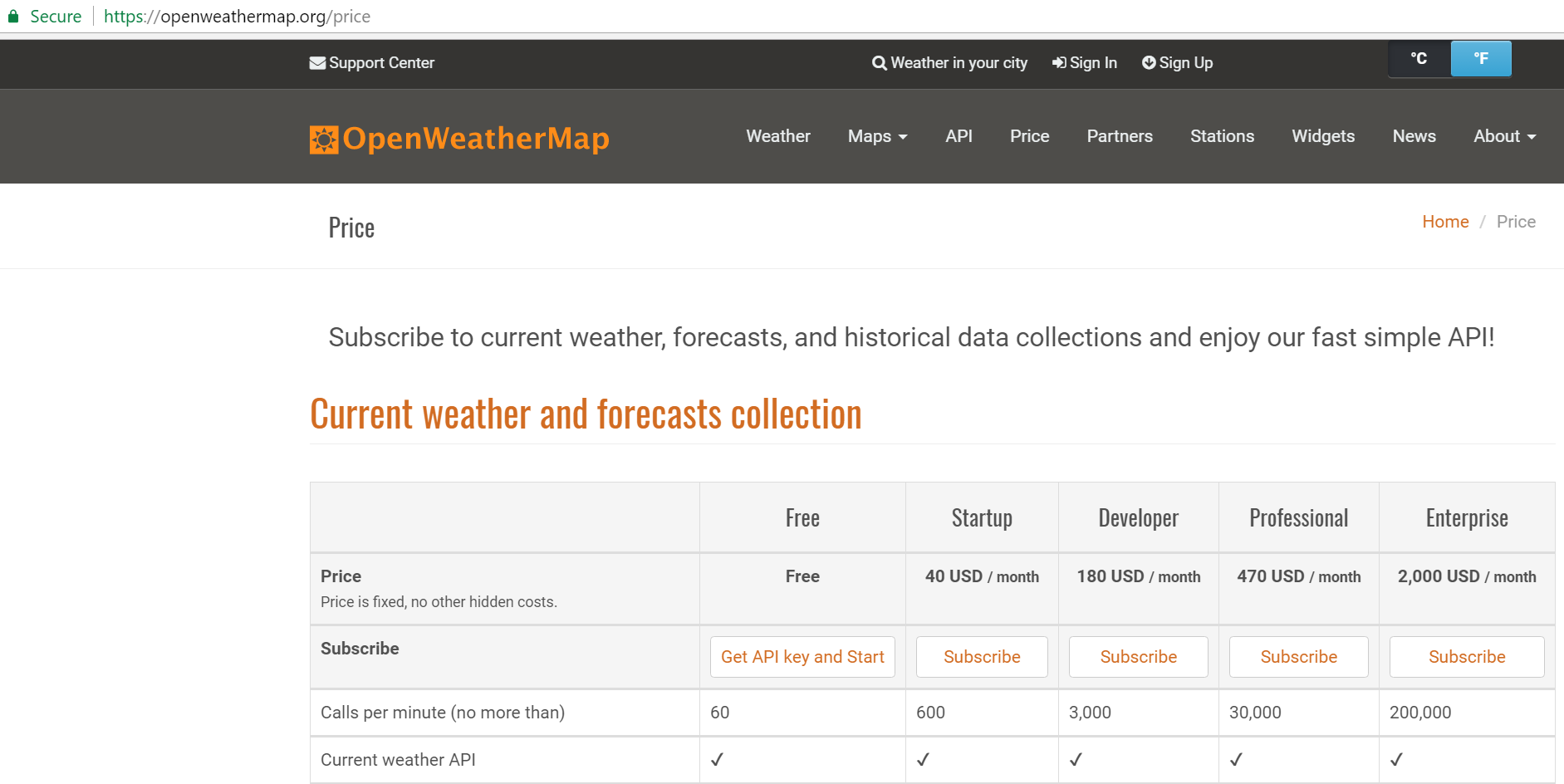Screen dimensions: 1564x784
Task: Click the 180 USD / month price
Action: pos(1138,576)
